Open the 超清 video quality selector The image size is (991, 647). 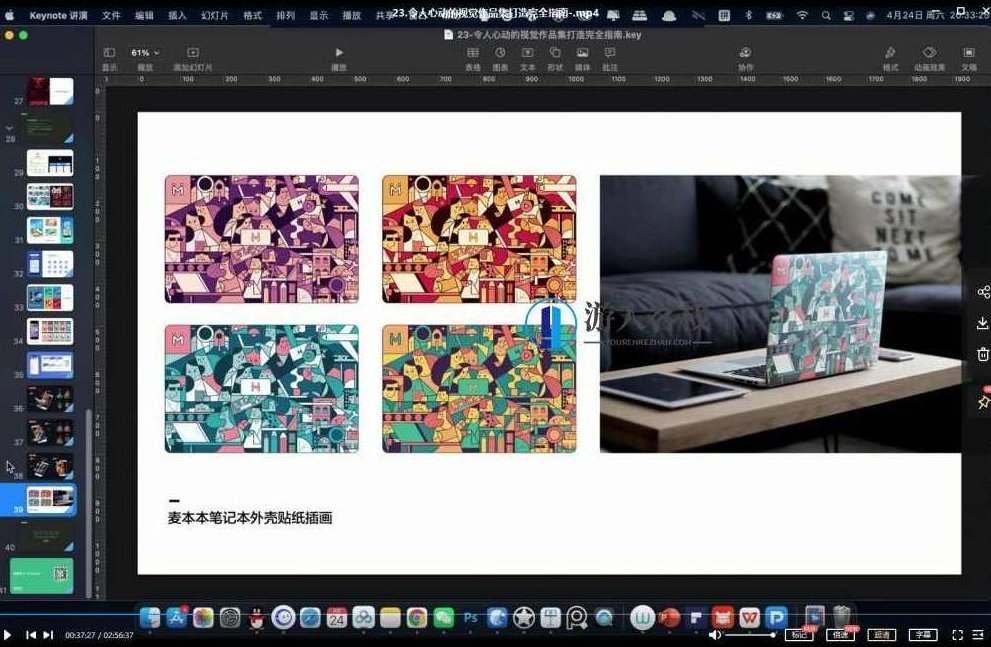click(883, 633)
